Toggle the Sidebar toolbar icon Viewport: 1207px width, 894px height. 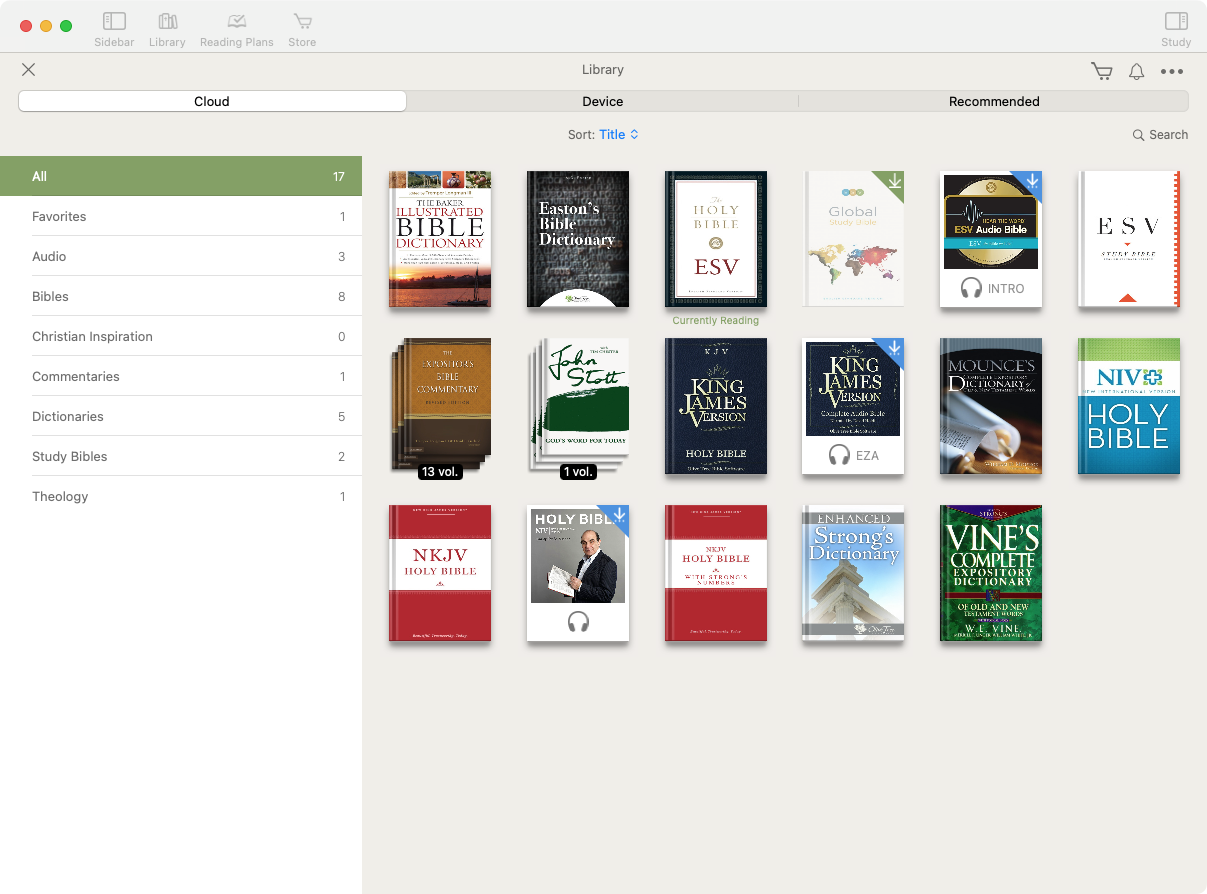114,21
